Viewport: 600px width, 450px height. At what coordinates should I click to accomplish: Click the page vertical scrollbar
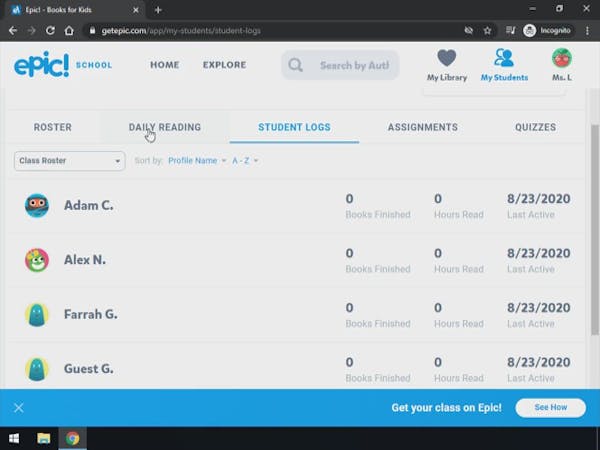point(595,230)
